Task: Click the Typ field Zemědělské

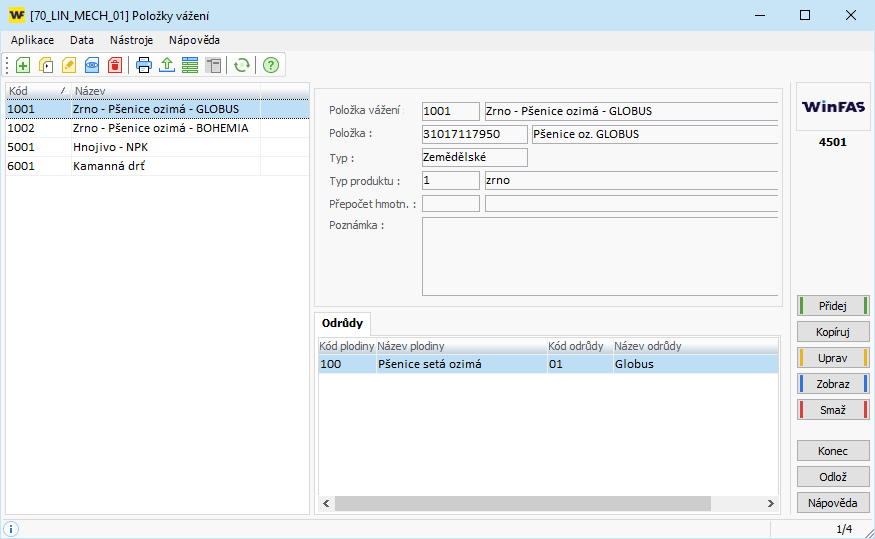Action: (x=474, y=157)
